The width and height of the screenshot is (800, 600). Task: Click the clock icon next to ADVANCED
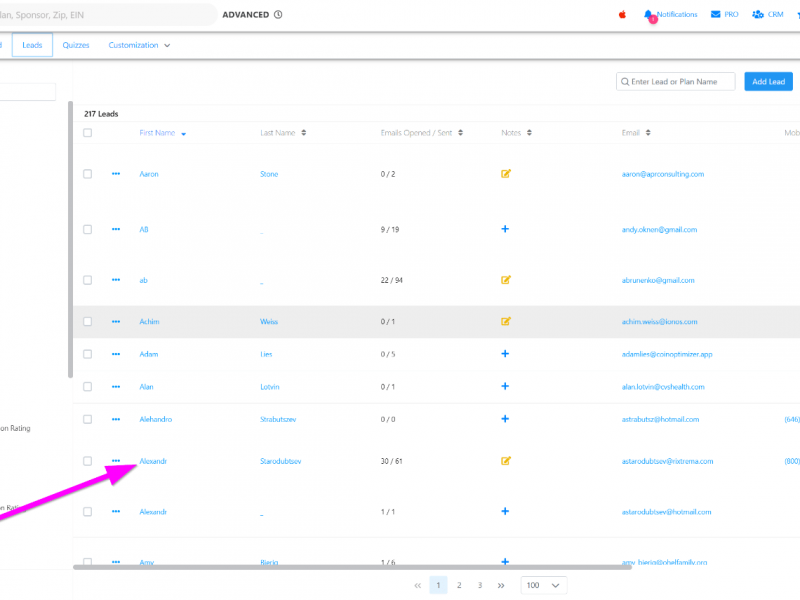pyautogui.click(x=278, y=15)
